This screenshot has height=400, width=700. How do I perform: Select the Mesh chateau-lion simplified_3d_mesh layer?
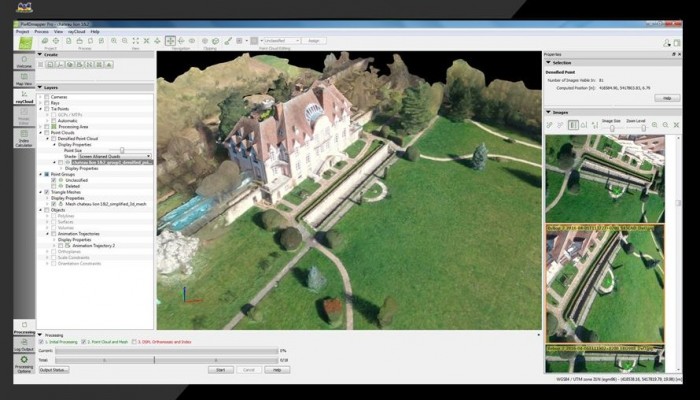(106, 204)
